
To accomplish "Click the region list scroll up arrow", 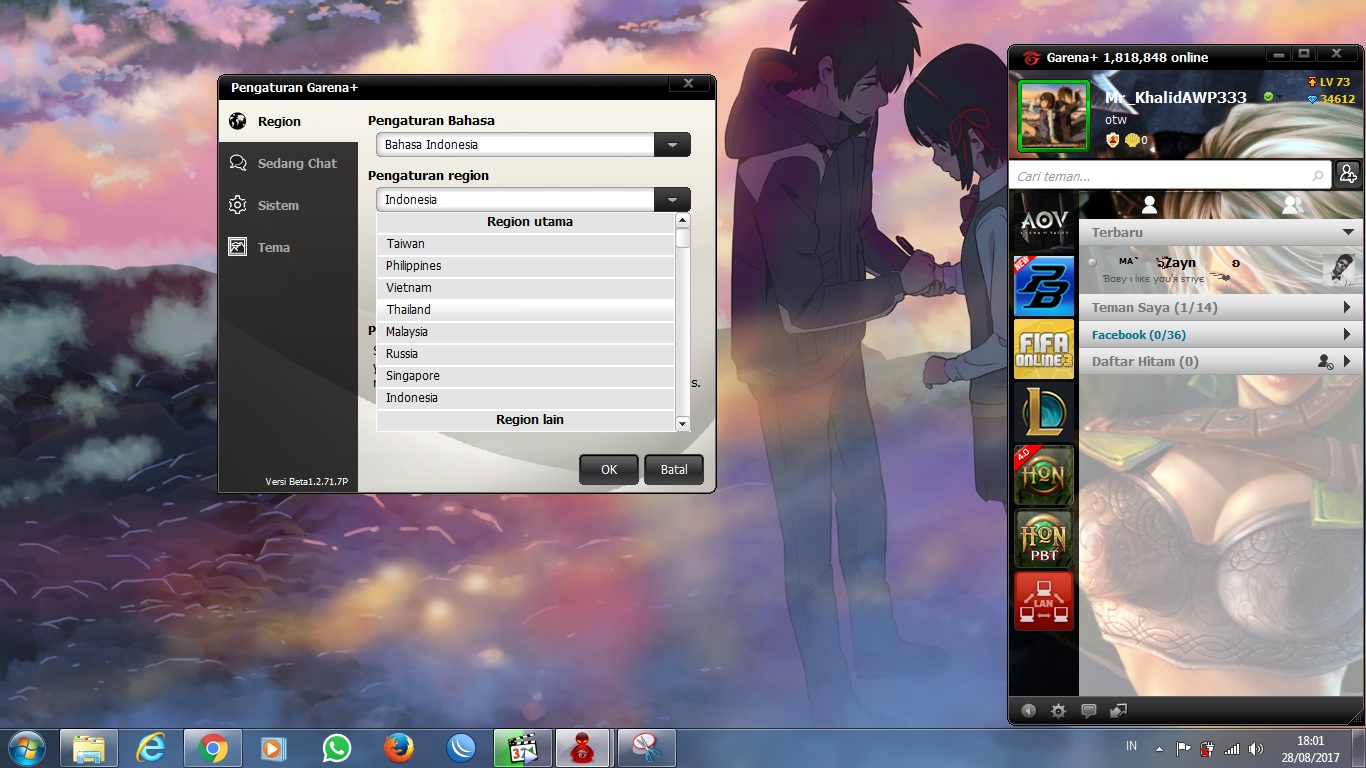I will pos(683,220).
